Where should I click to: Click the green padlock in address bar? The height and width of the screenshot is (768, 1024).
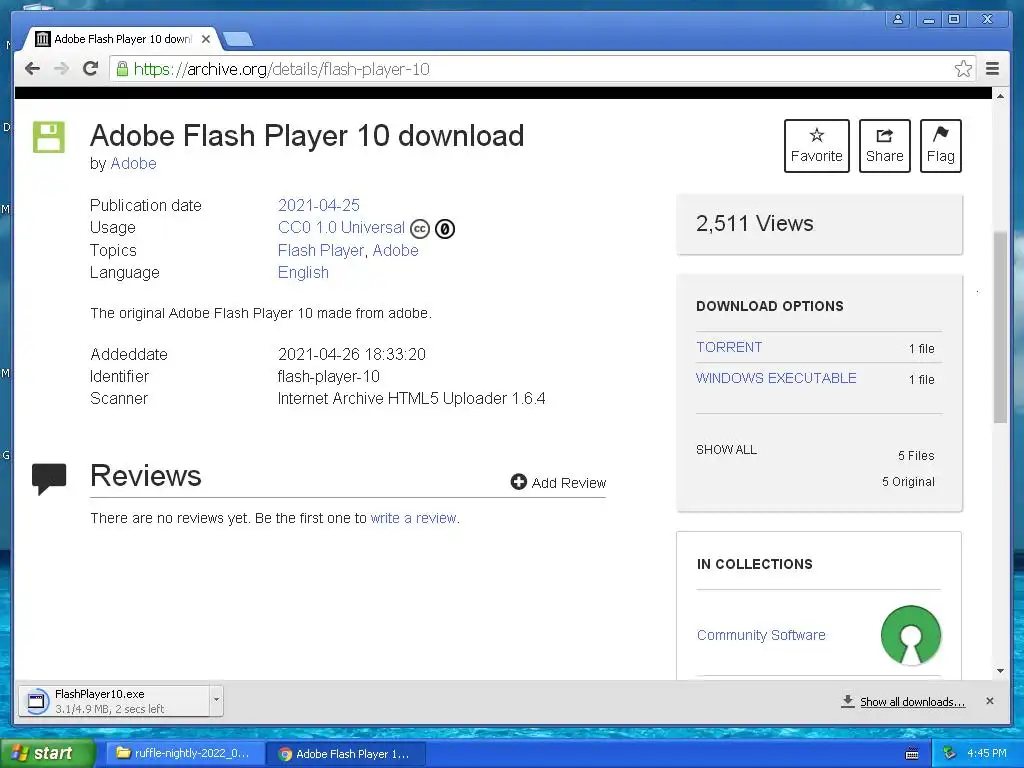point(122,69)
